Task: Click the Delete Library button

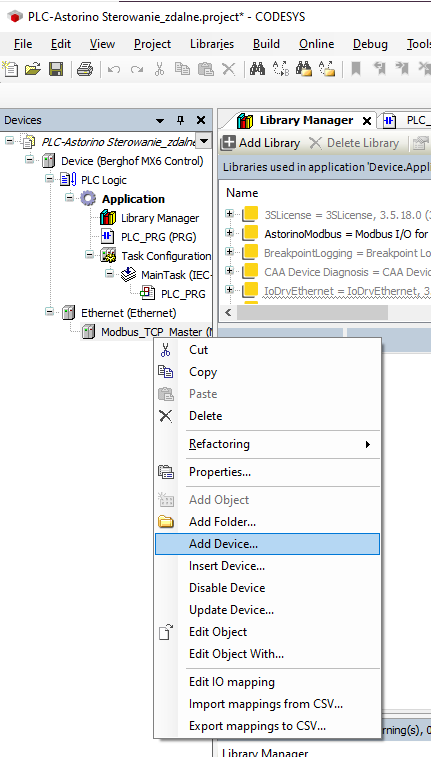Action: pyautogui.click(x=354, y=143)
